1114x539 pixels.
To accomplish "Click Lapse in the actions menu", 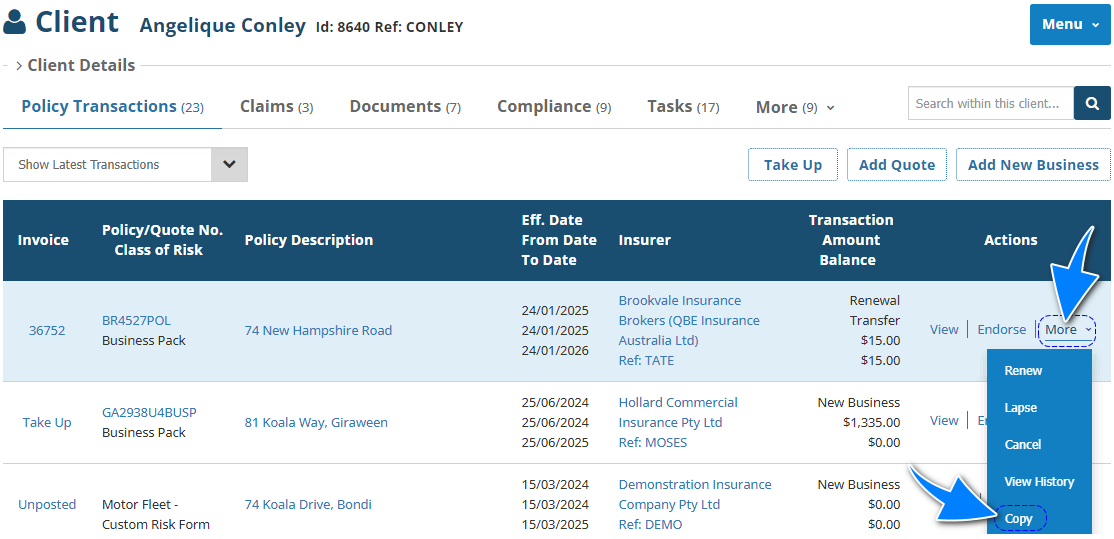I will point(1020,407).
